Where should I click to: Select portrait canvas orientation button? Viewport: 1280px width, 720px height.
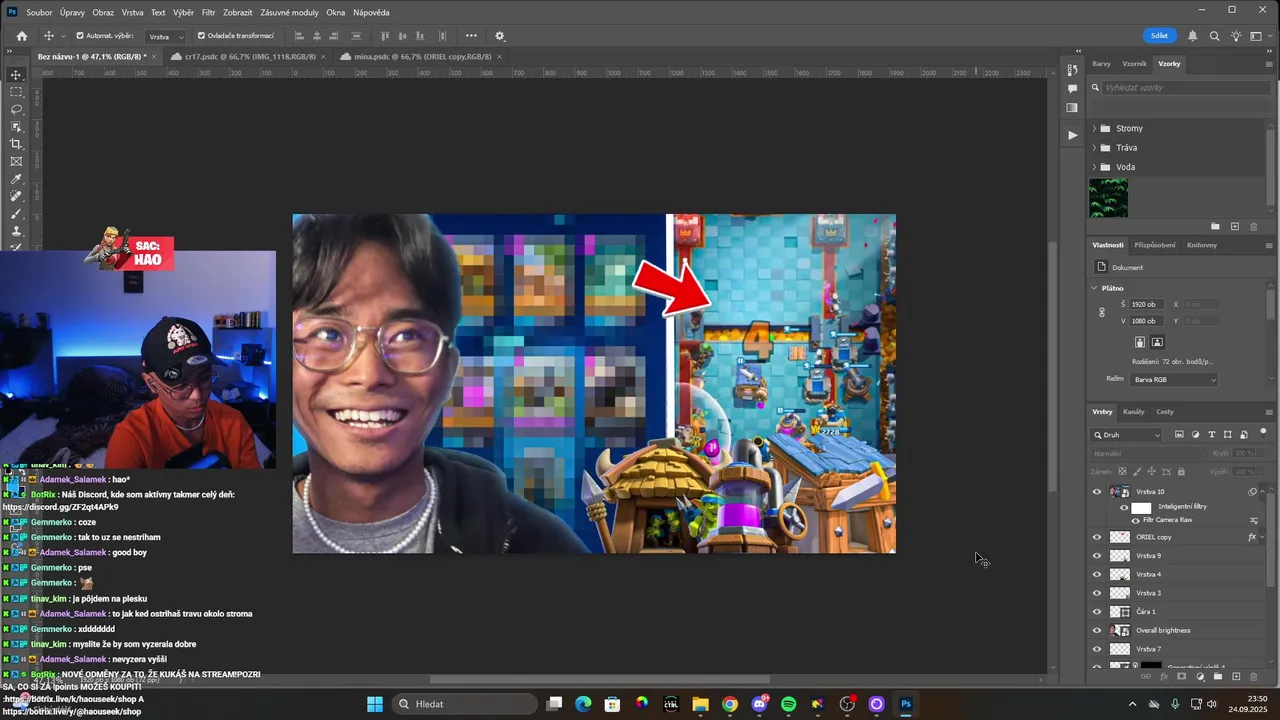click(1139, 342)
